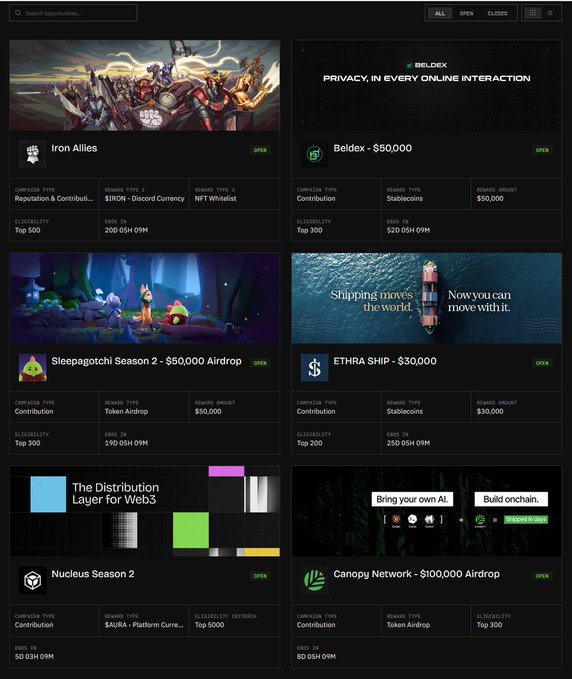Select the OPEN filter tab
Viewport: 572px width, 679px height.
click(x=466, y=13)
